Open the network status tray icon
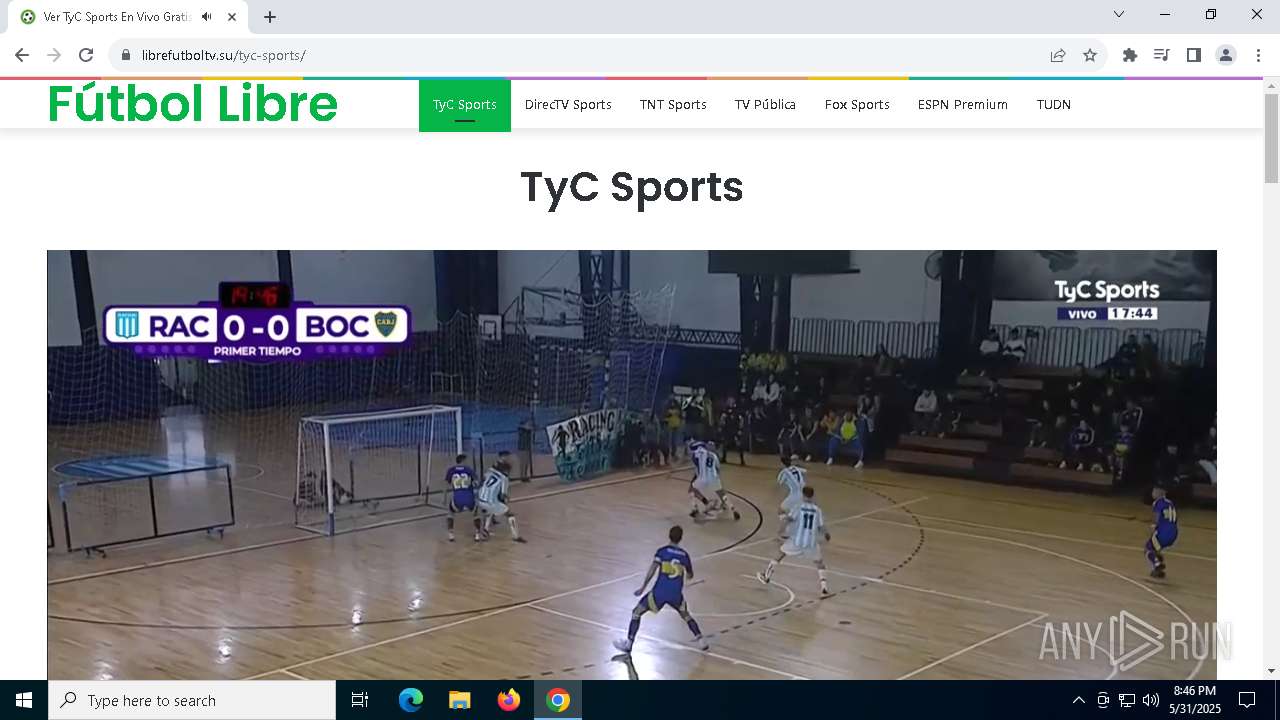This screenshot has width=1280, height=720. click(1127, 700)
